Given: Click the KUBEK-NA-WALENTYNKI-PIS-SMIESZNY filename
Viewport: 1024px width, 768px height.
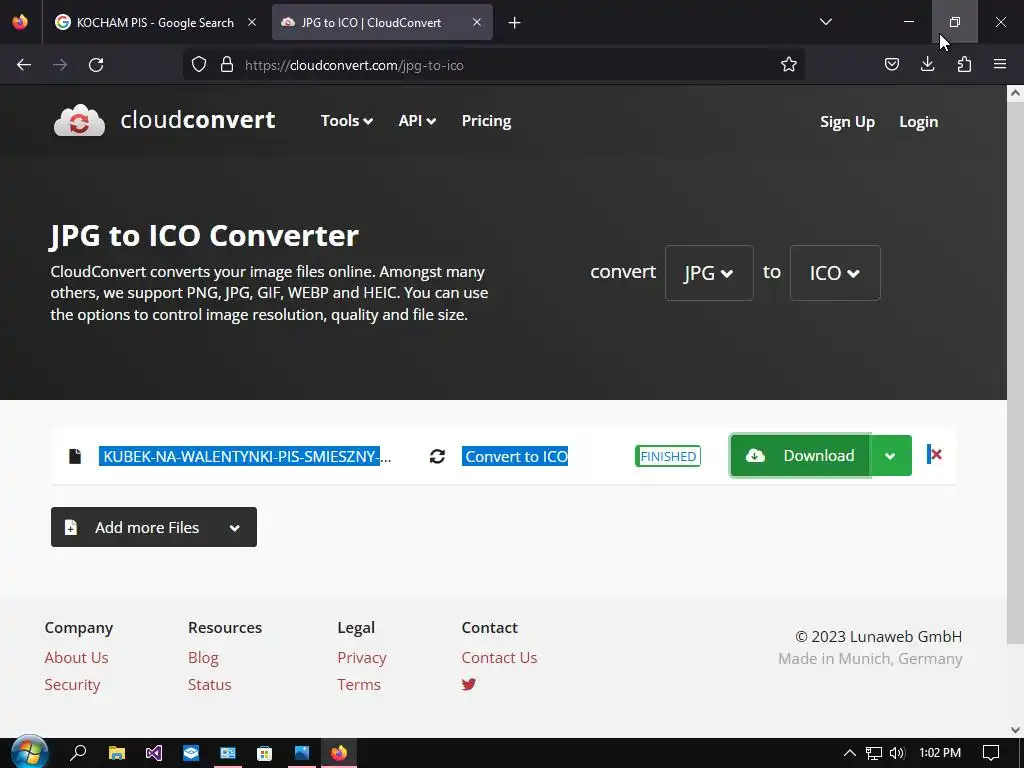Looking at the screenshot, I should point(245,456).
